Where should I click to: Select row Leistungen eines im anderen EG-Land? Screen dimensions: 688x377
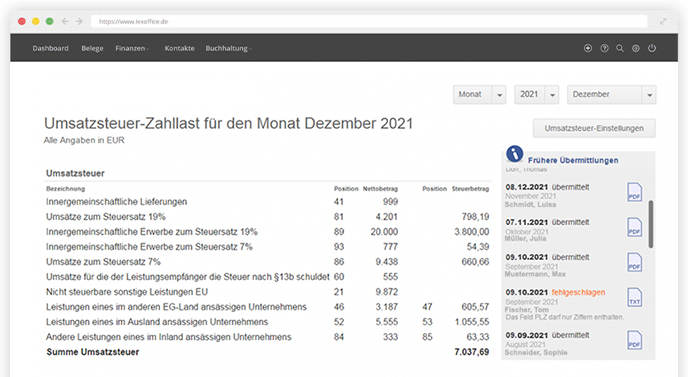268,307
